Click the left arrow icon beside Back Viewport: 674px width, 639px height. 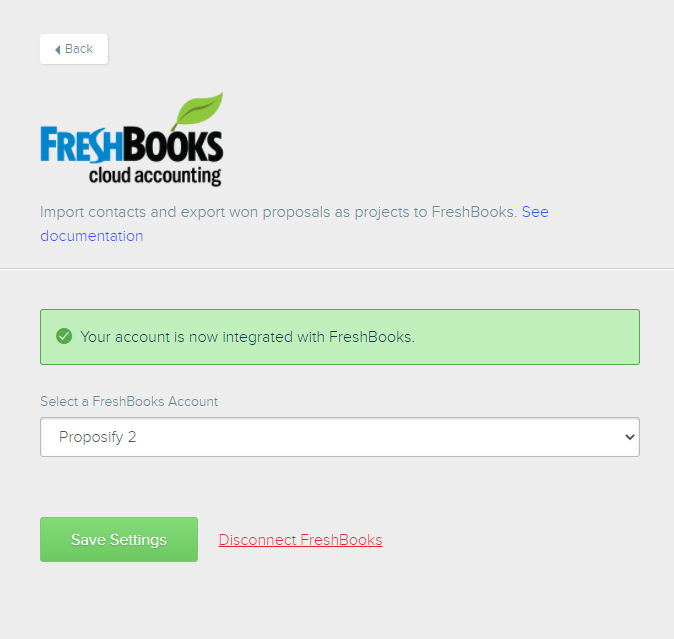[58, 50]
